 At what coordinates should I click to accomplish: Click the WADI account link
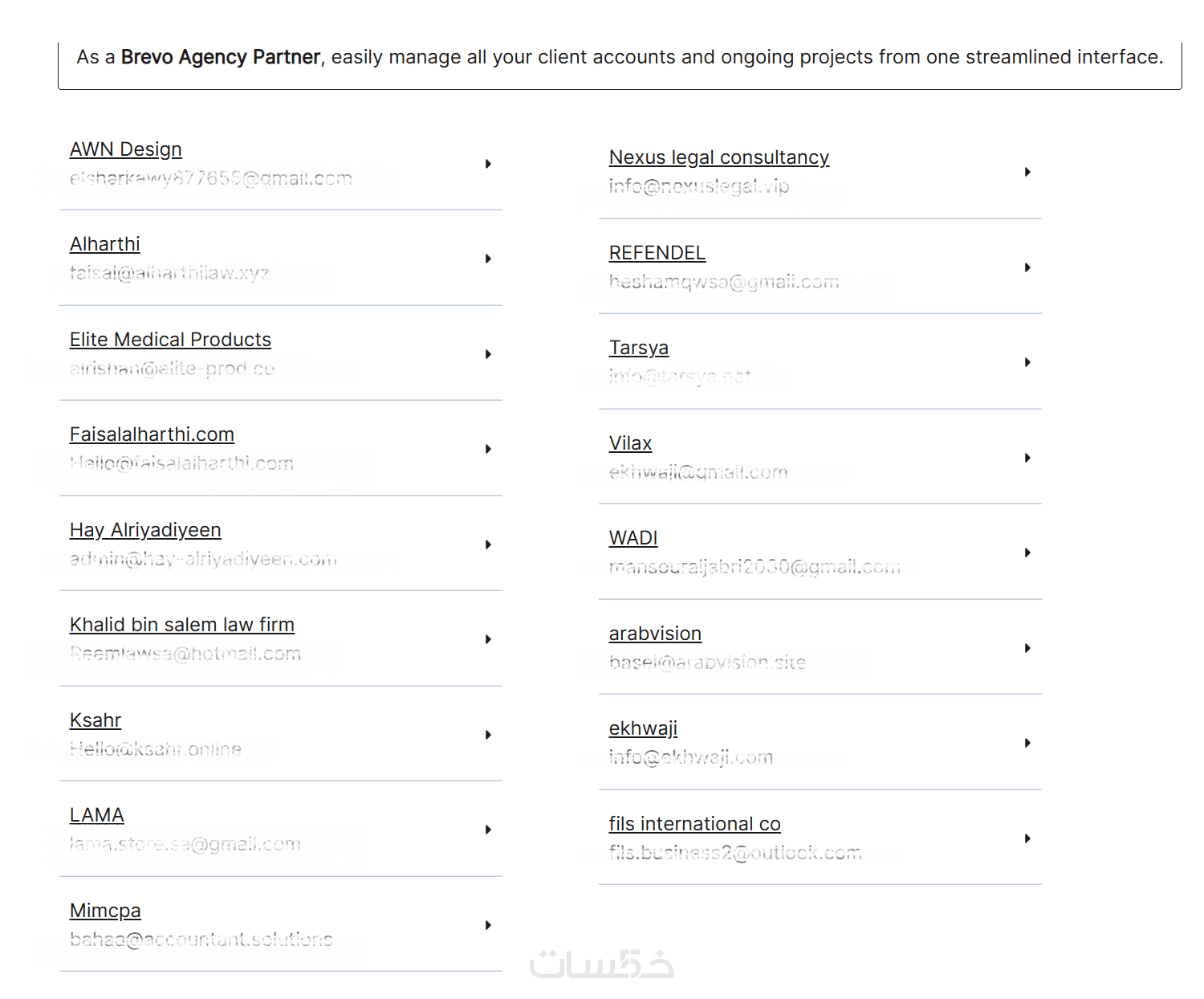coord(633,538)
